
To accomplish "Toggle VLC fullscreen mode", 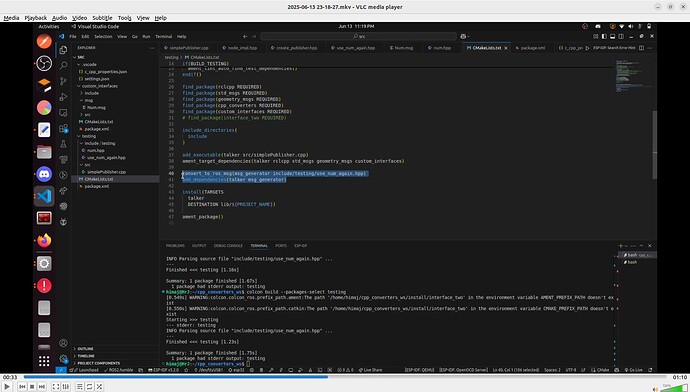I will click(56, 386).
